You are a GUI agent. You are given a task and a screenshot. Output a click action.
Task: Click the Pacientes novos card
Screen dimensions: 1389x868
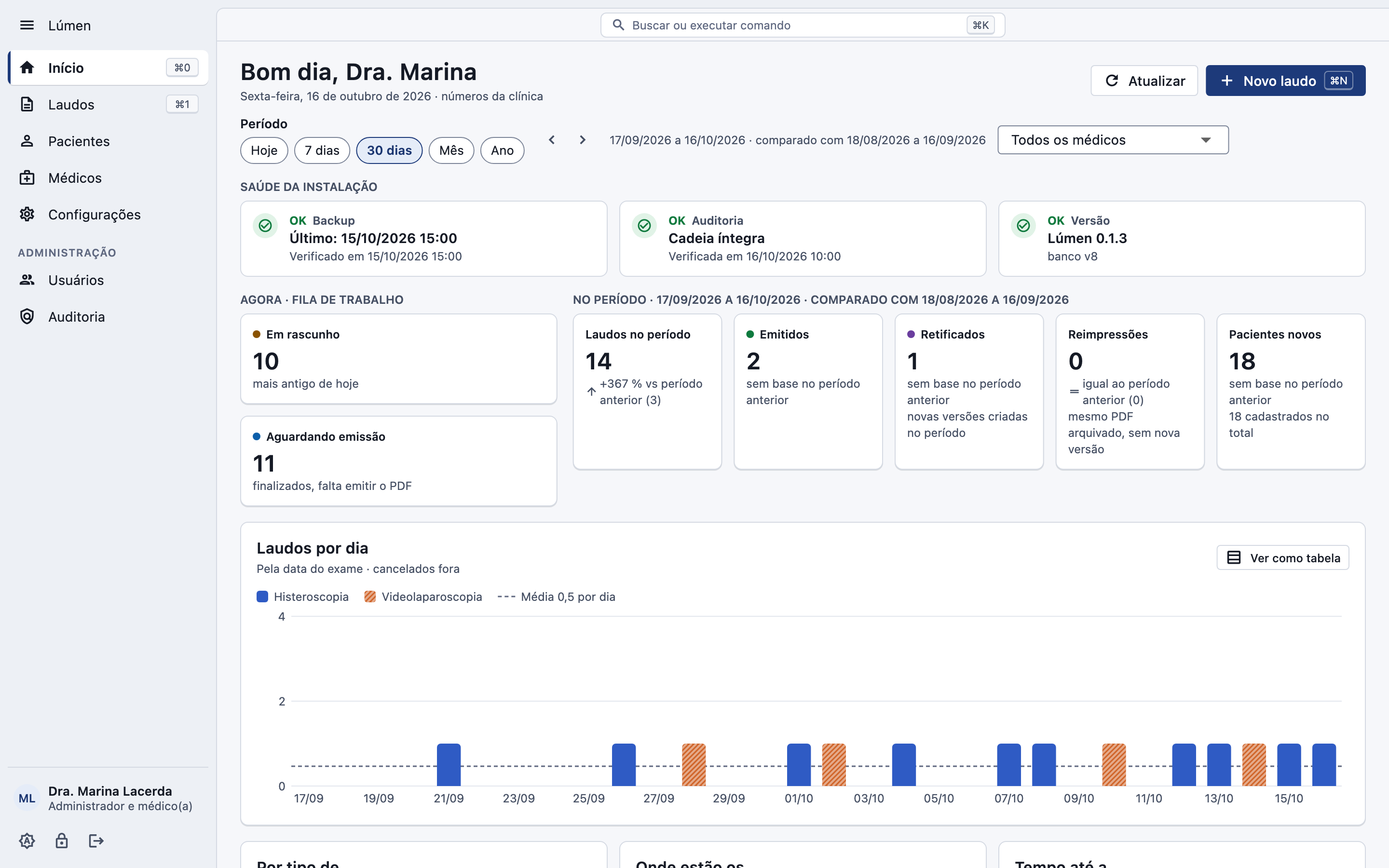[1291, 392]
